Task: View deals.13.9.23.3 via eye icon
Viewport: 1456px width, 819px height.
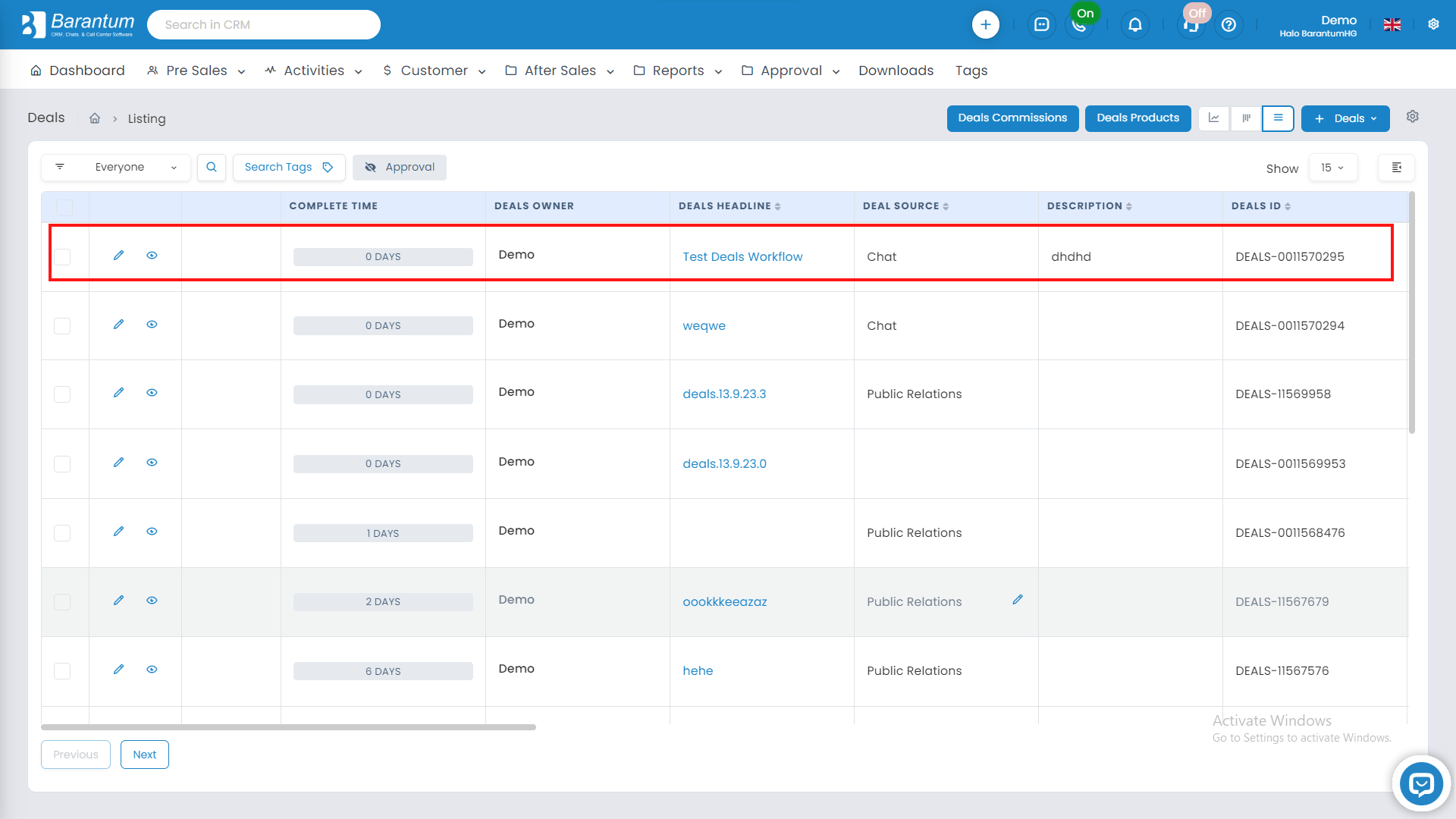Action: coord(152,393)
